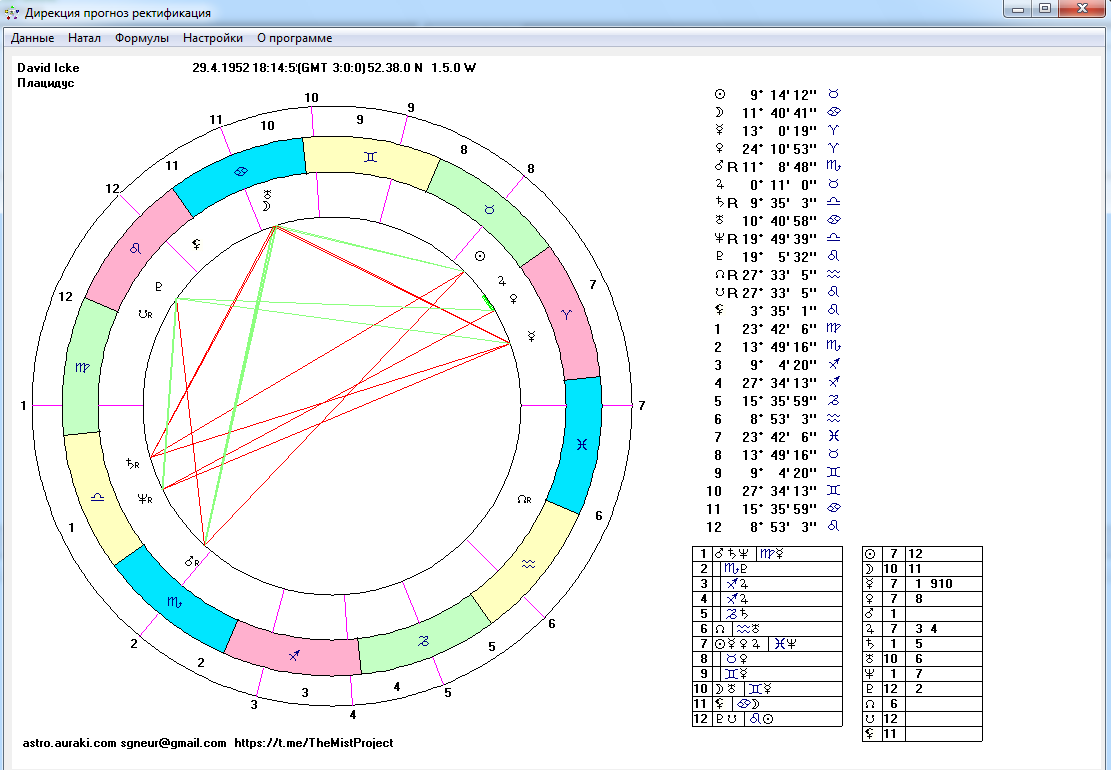Open the astro.auraki.com link

point(69,743)
